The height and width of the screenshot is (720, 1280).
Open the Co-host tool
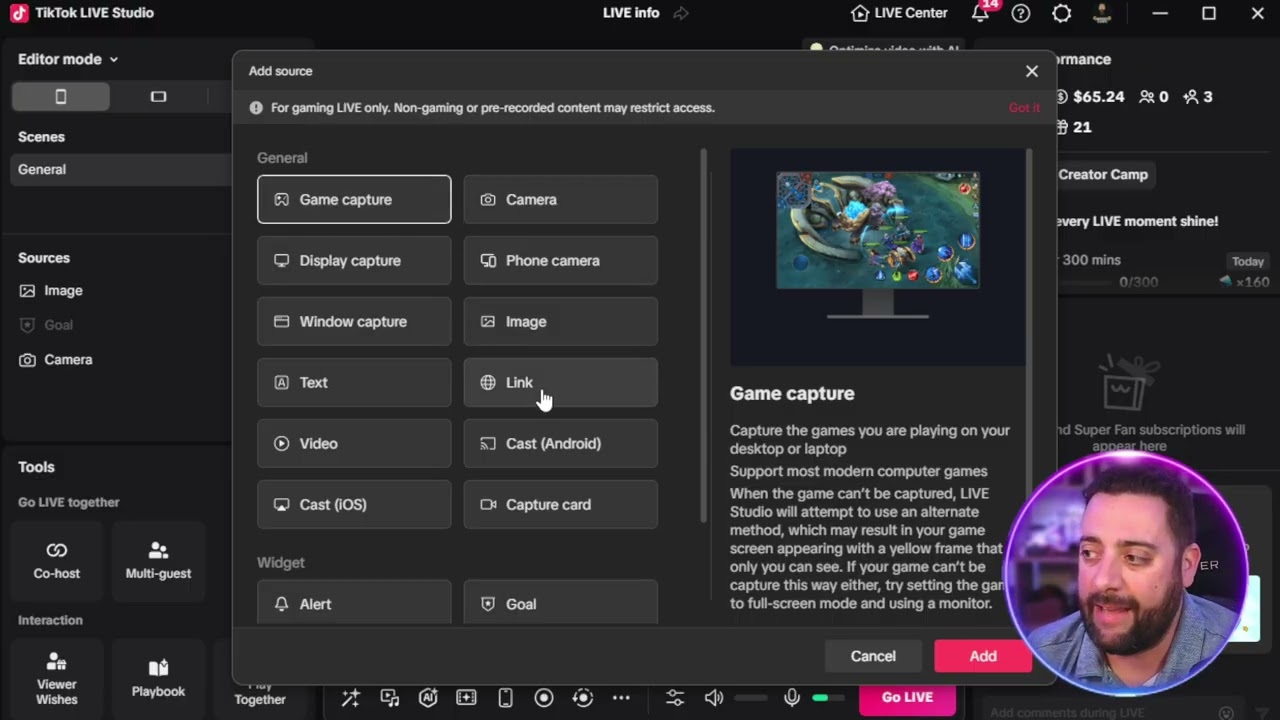point(57,561)
